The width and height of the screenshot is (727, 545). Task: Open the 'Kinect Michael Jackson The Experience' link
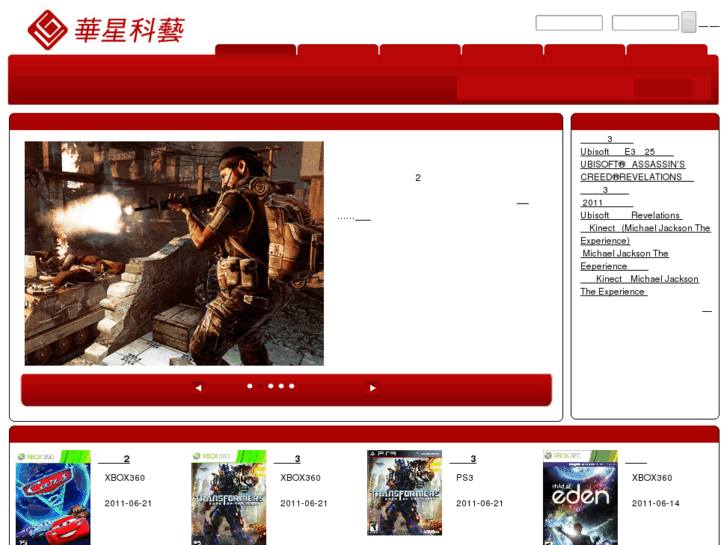639,285
